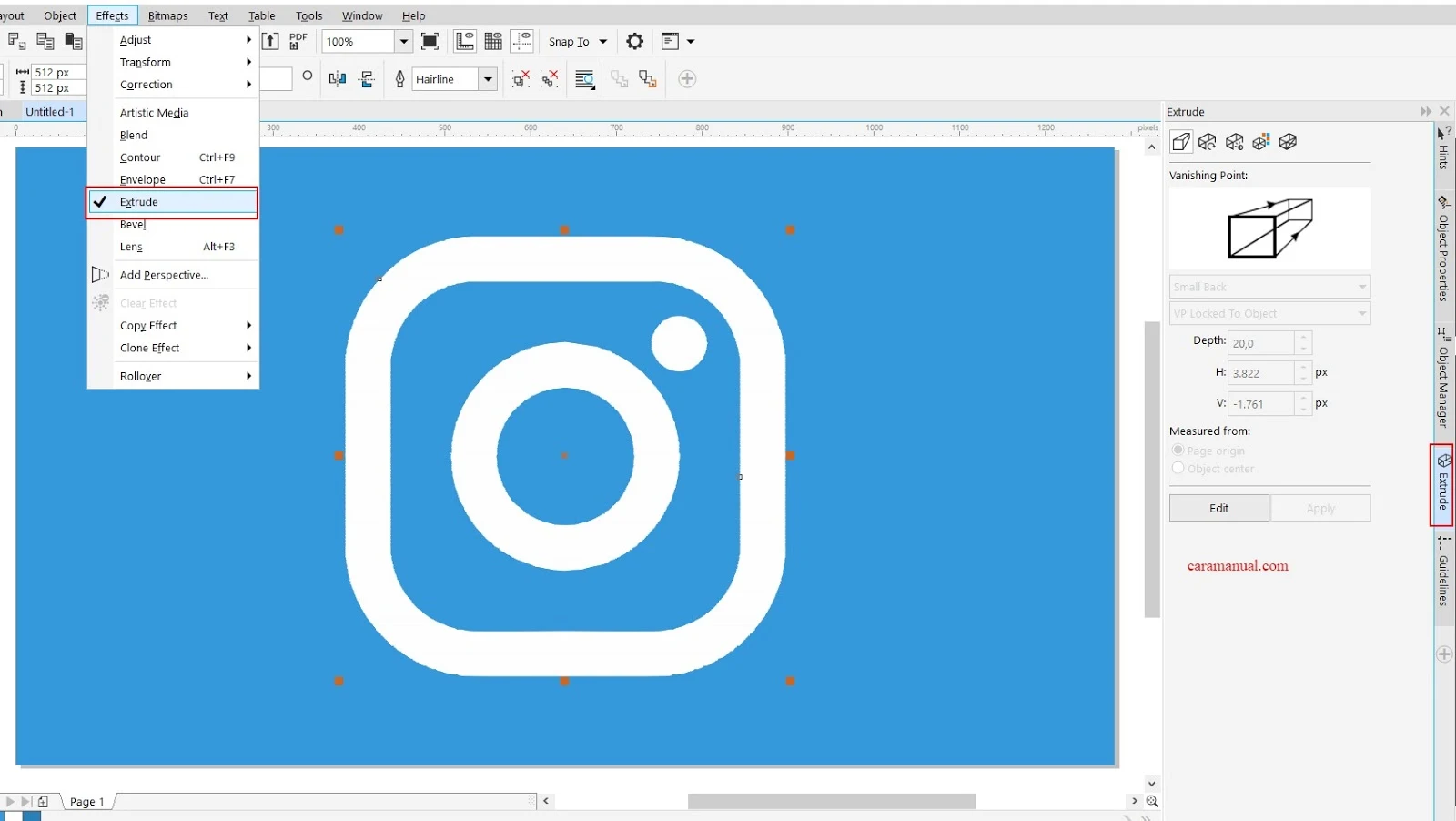Screen dimensions: 1456x821
Task: Click the Export upload icon
Action: coord(270,41)
